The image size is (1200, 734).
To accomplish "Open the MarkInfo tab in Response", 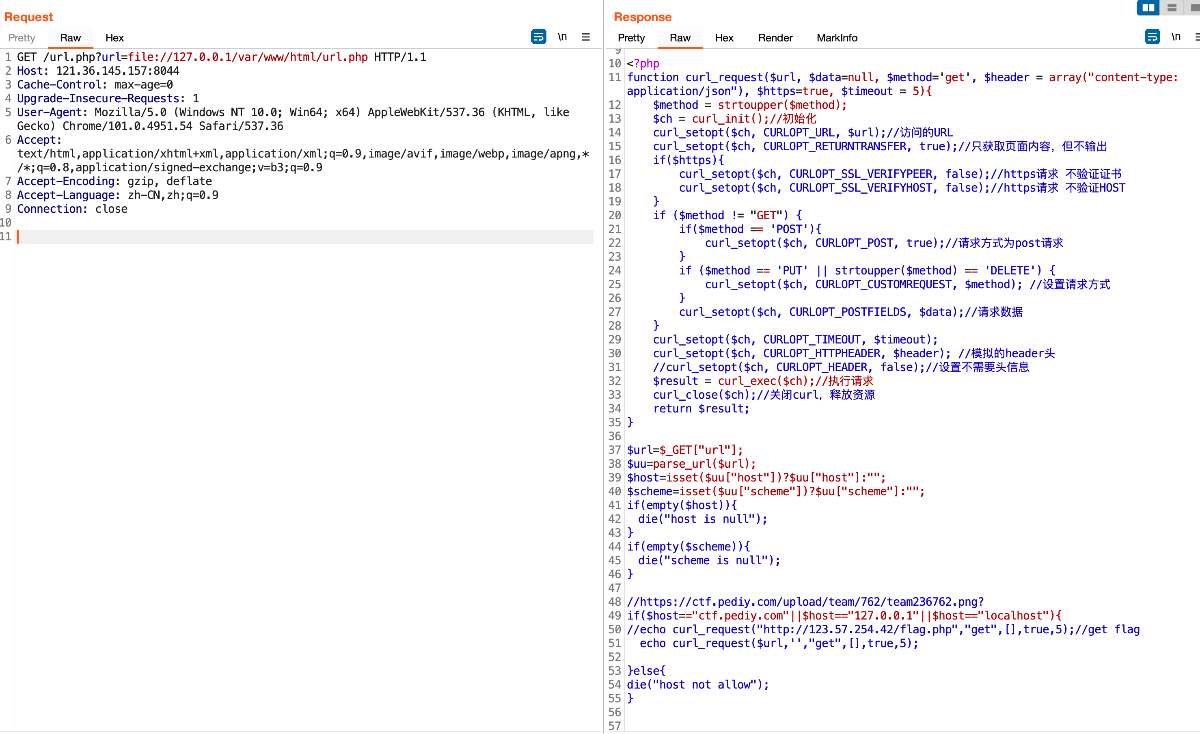I will coord(837,38).
